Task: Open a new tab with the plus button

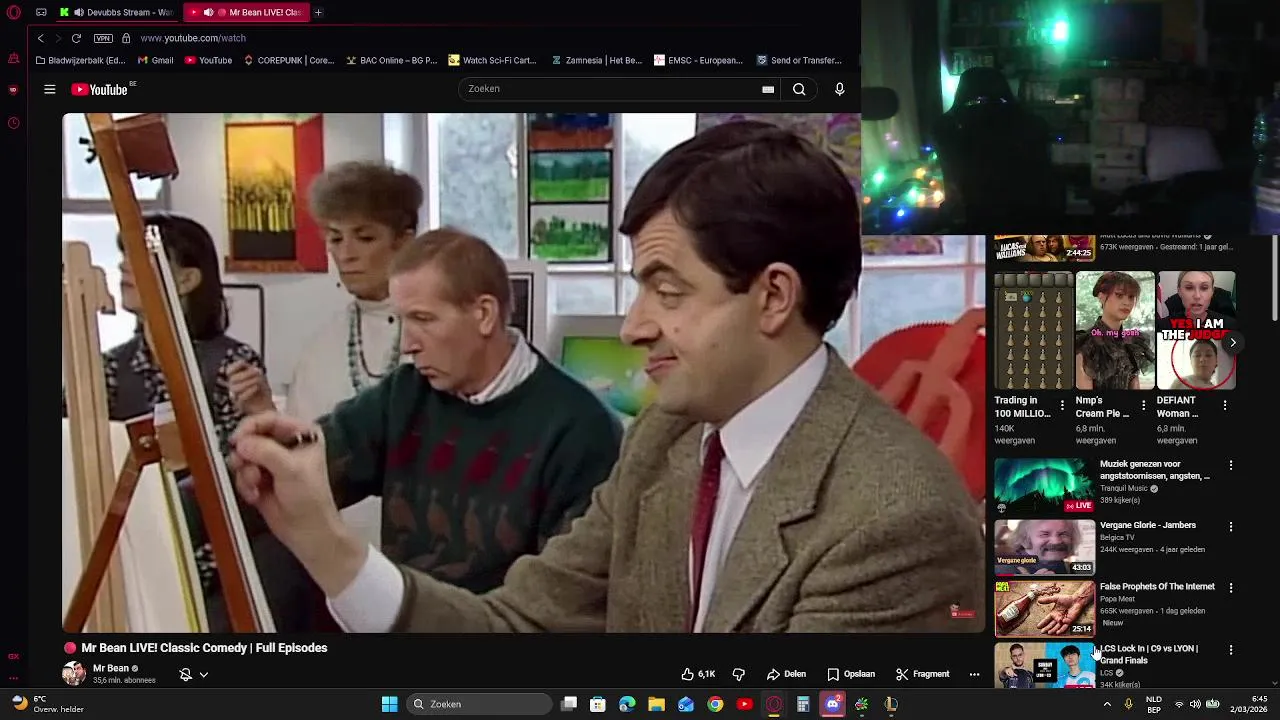Action: [318, 12]
